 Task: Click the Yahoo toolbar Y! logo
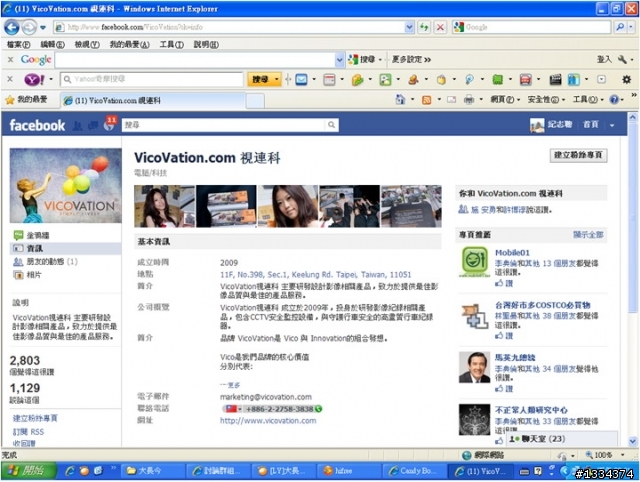34,79
